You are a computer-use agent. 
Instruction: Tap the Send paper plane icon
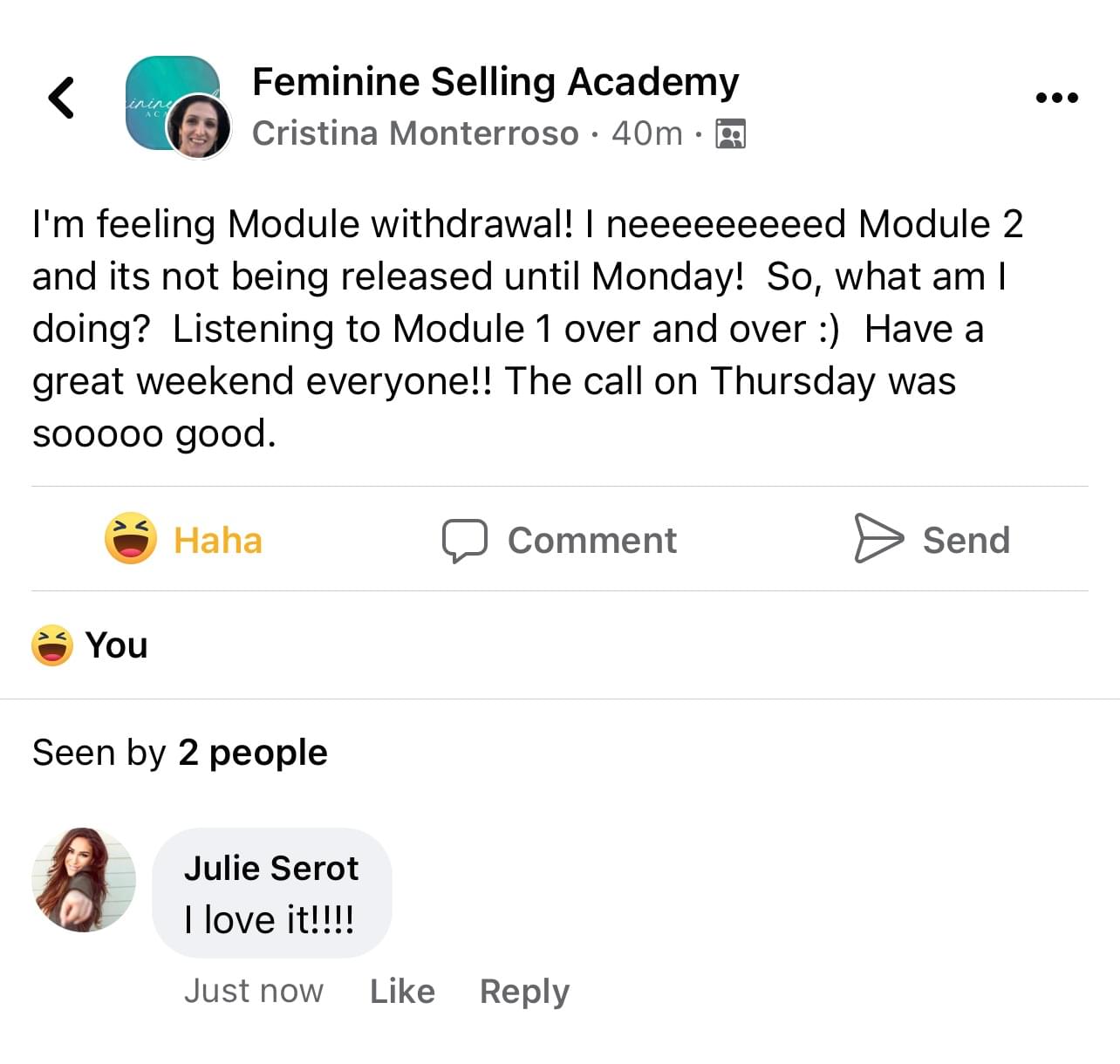point(878,538)
